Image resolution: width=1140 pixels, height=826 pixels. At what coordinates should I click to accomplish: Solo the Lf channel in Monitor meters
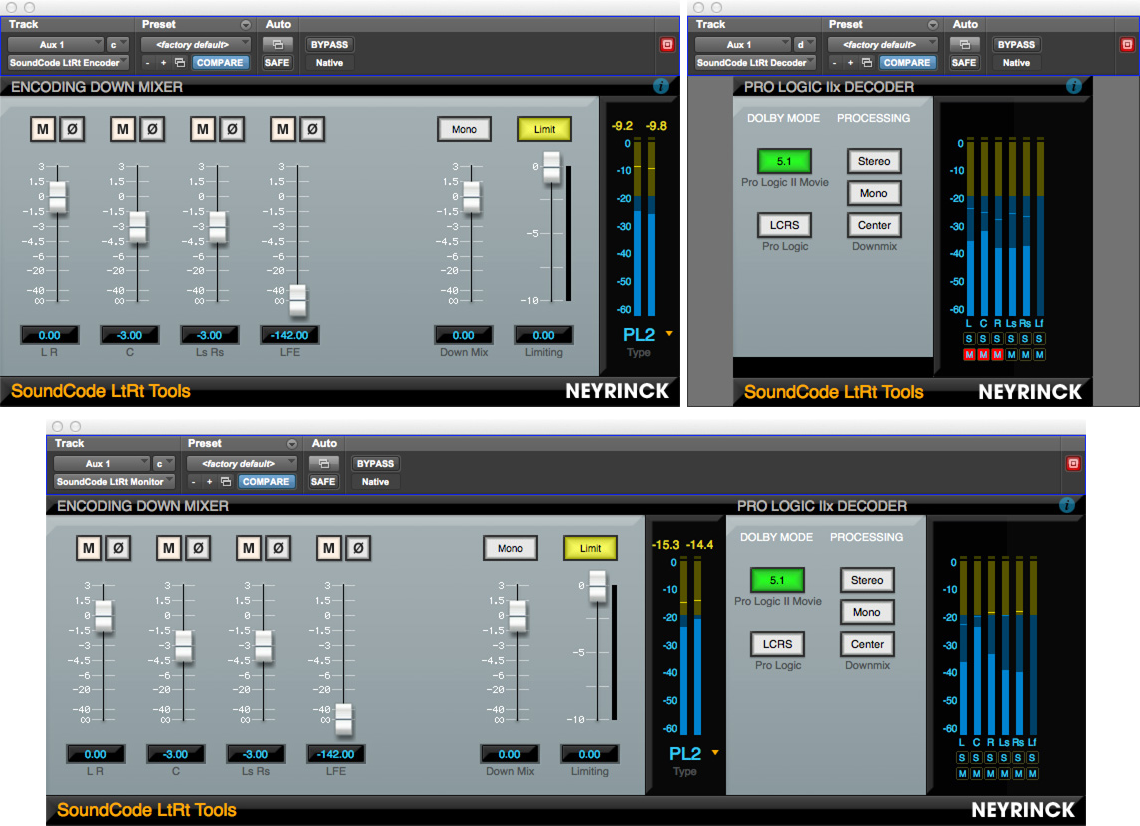click(x=1032, y=758)
